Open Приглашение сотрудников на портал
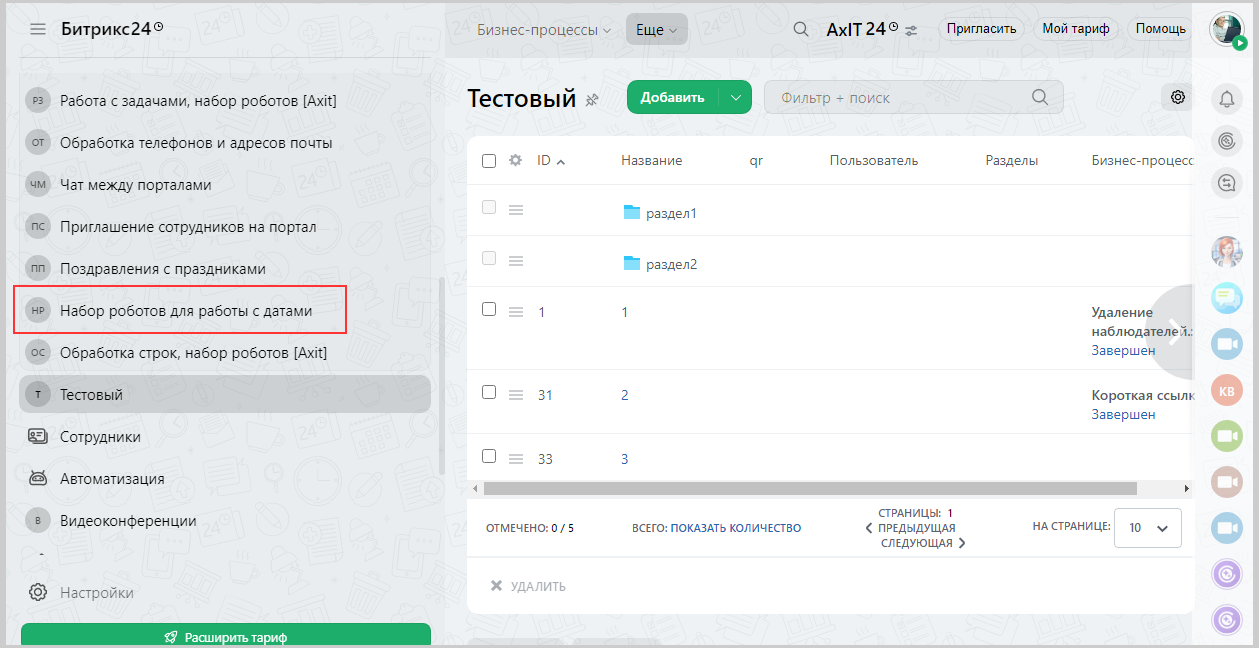The width and height of the screenshot is (1259, 648). 225,227
